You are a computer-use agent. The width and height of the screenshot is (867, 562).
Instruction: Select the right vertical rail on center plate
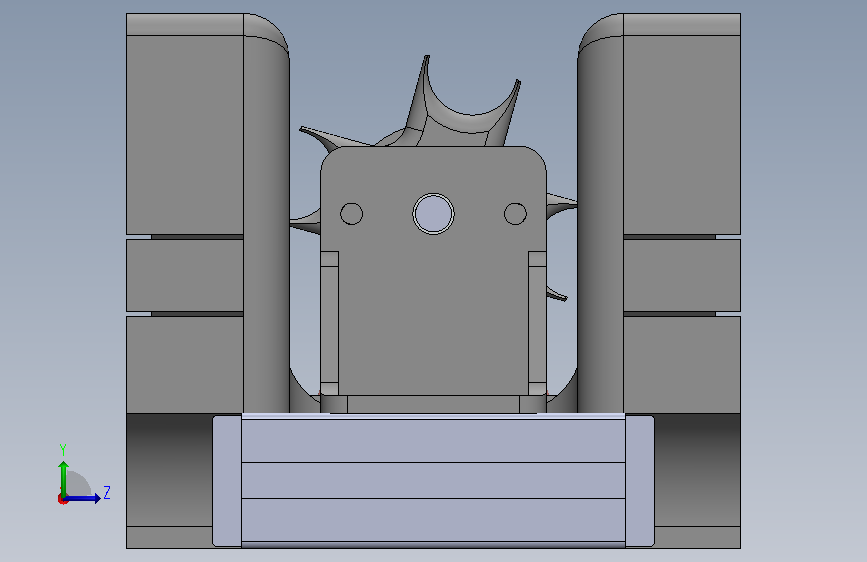(x=537, y=323)
